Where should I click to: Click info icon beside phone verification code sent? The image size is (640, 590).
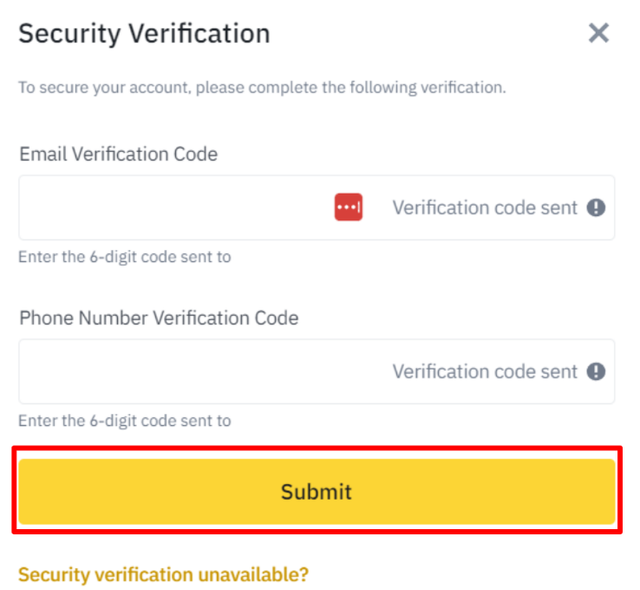click(596, 371)
